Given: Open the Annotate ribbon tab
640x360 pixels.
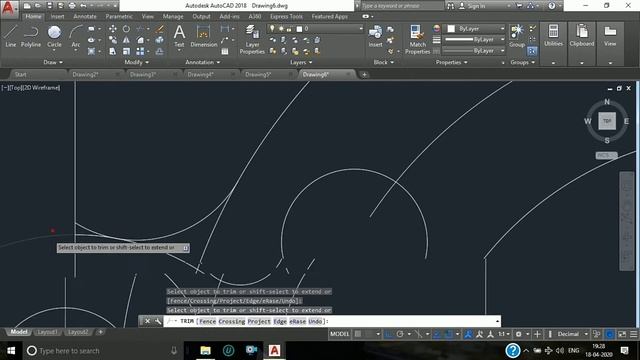Looking at the screenshot, I should coord(84,16).
